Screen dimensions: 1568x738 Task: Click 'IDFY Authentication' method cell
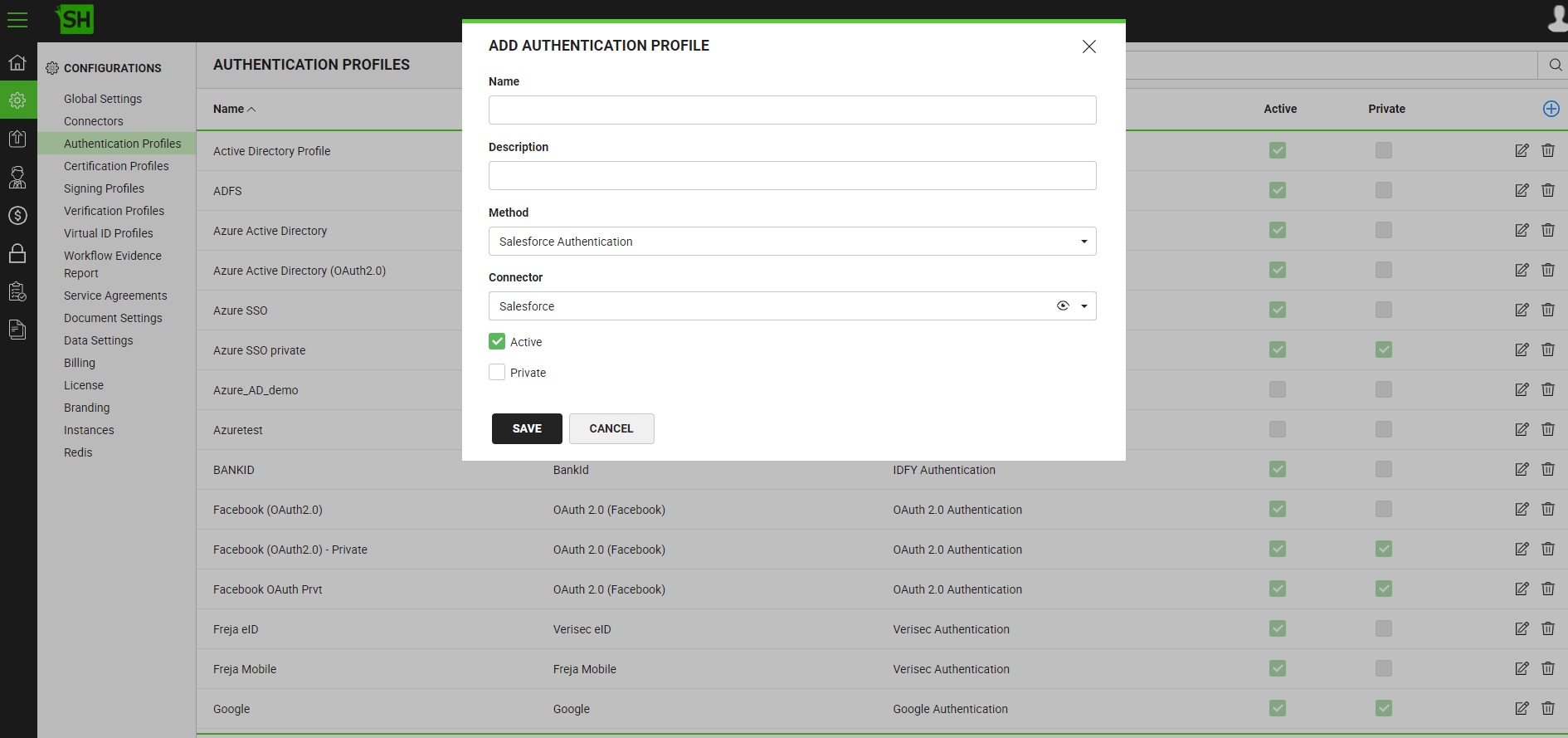pyautogui.click(x=944, y=470)
